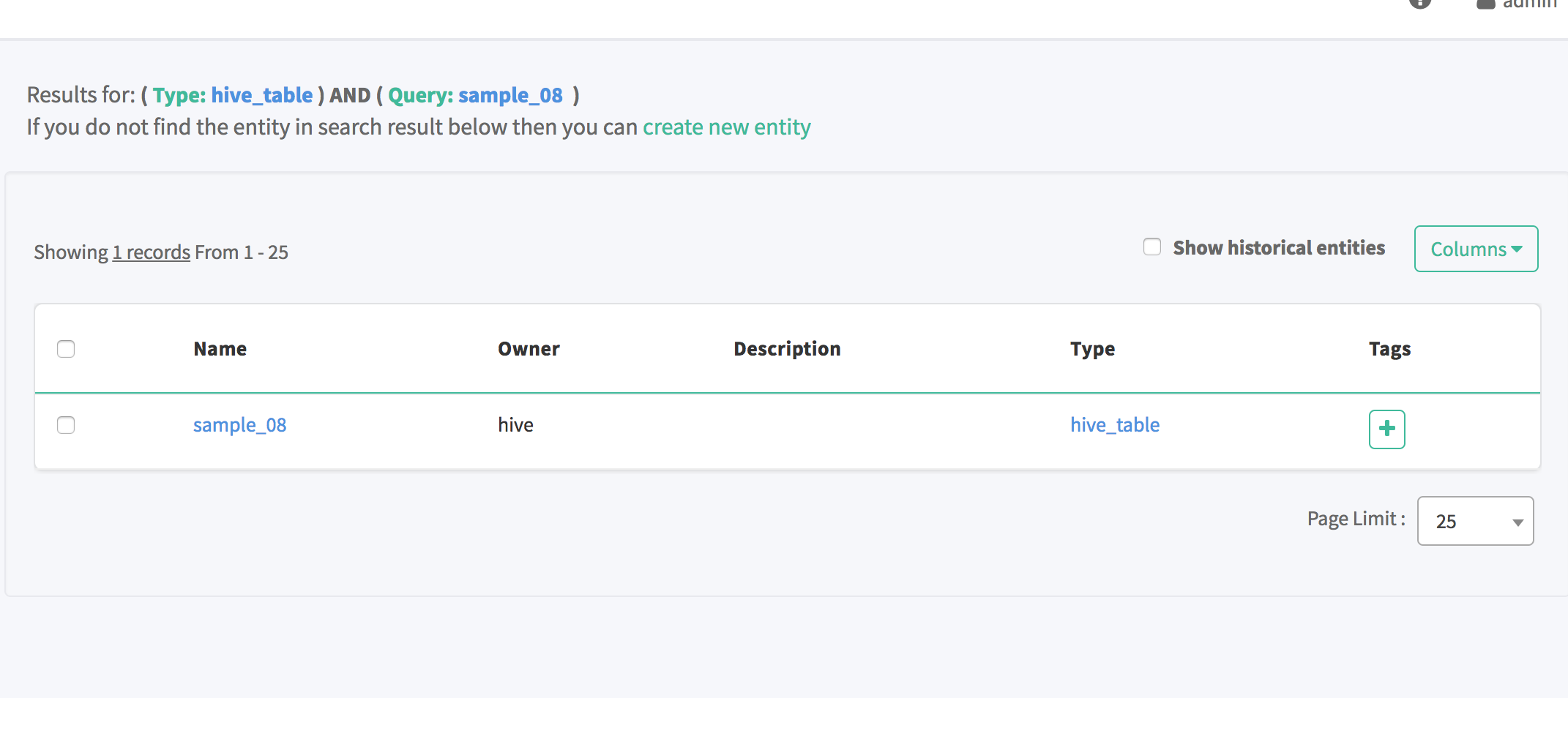Tick the select-all checkbox in table header
Viewport: 1568px width, 736px height.
point(66,349)
